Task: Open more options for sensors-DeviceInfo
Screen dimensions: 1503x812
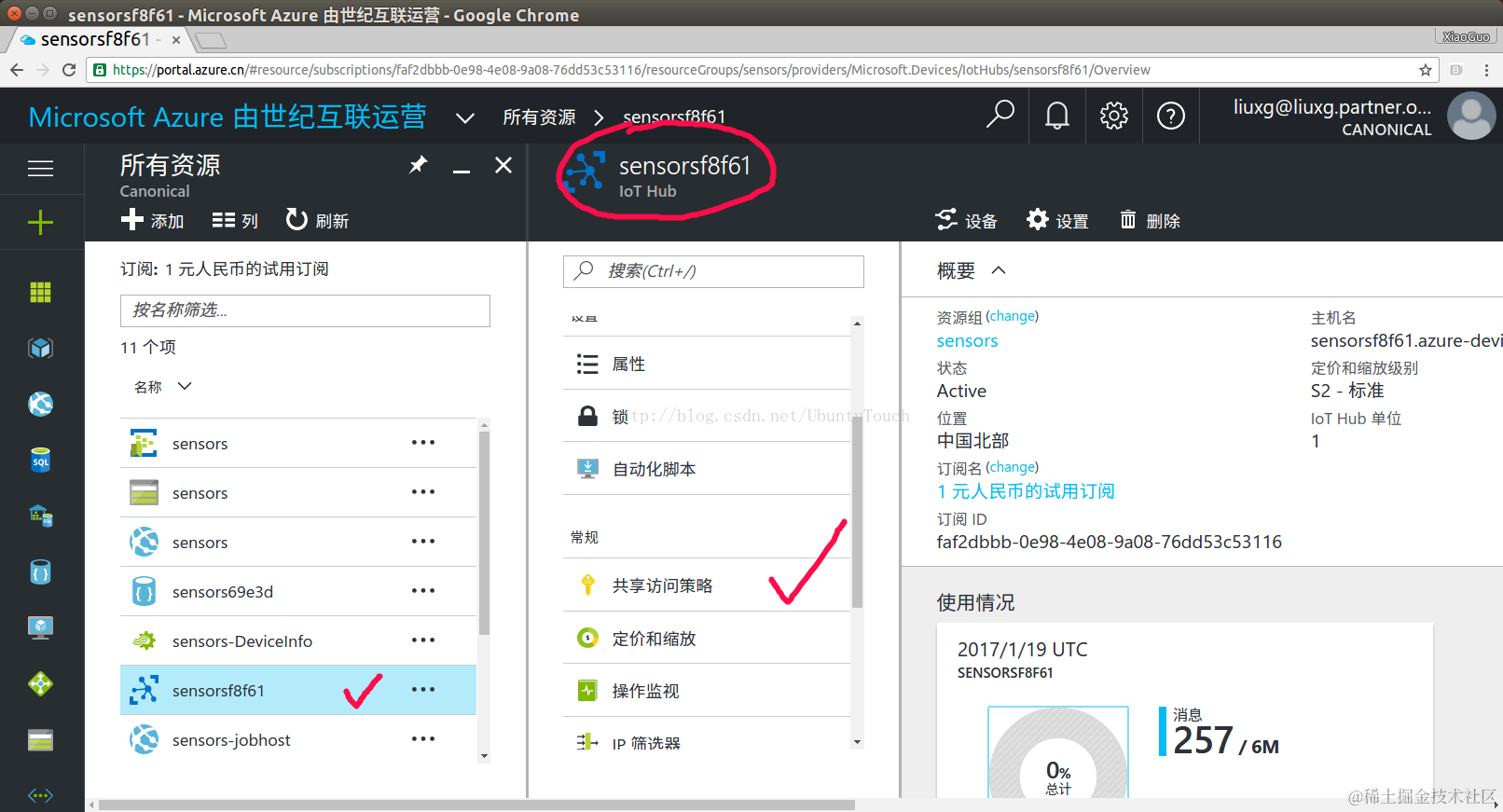Action: [423, 640]
